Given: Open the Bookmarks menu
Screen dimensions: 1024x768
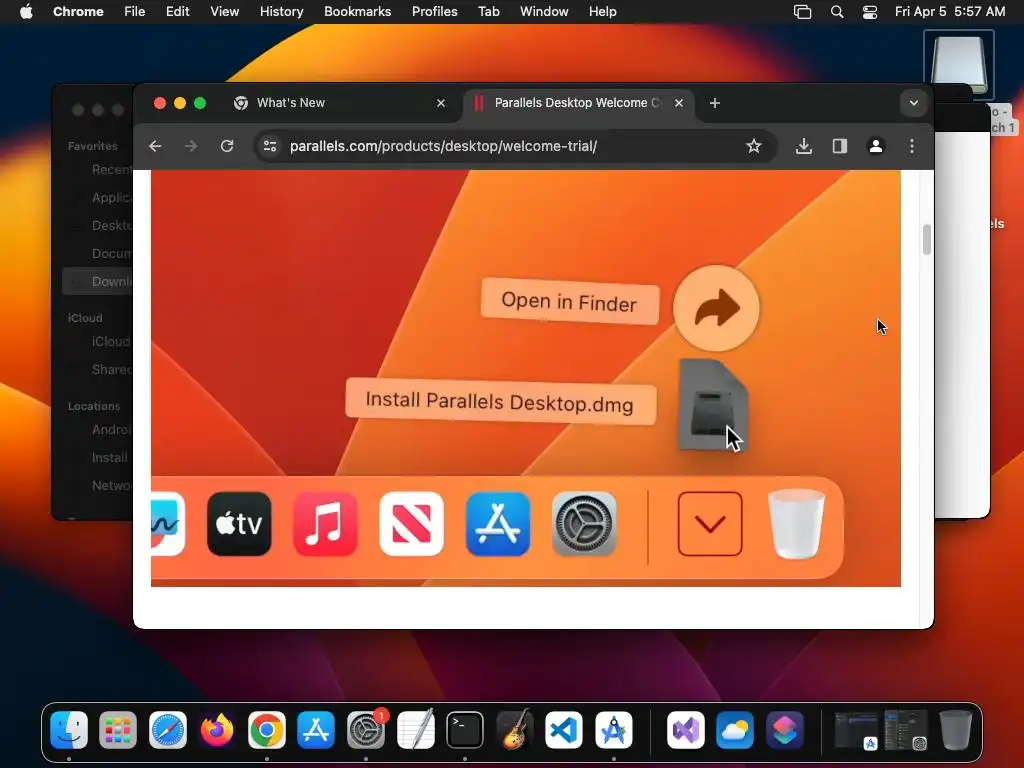Looking at the screenshot, I should click(357, 12).
